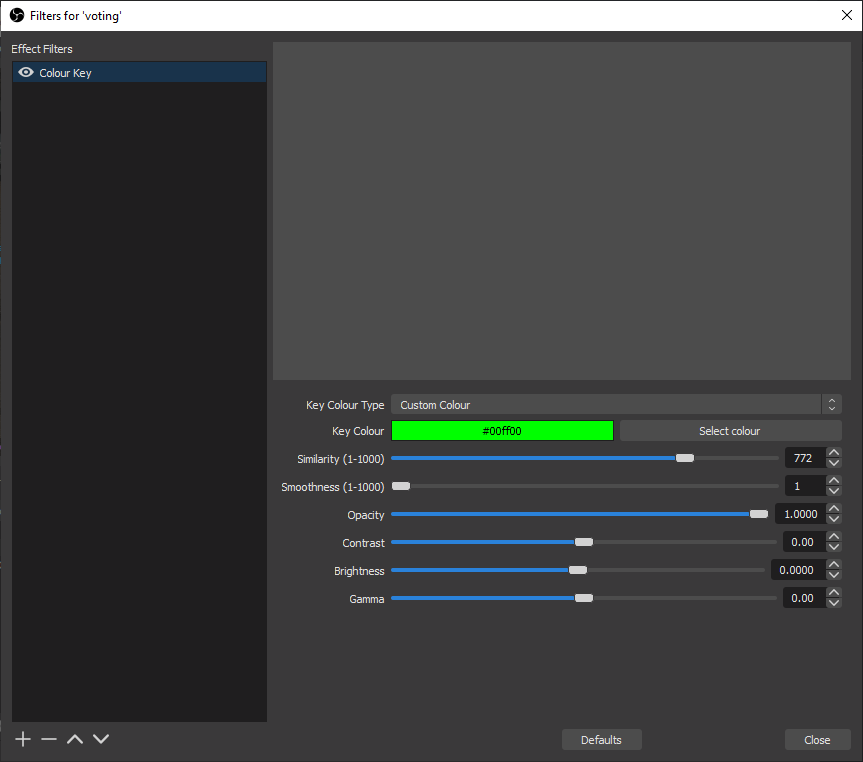Remove the selected filter using the minus icon
This screenshot has height=762, width=863.
48,738
